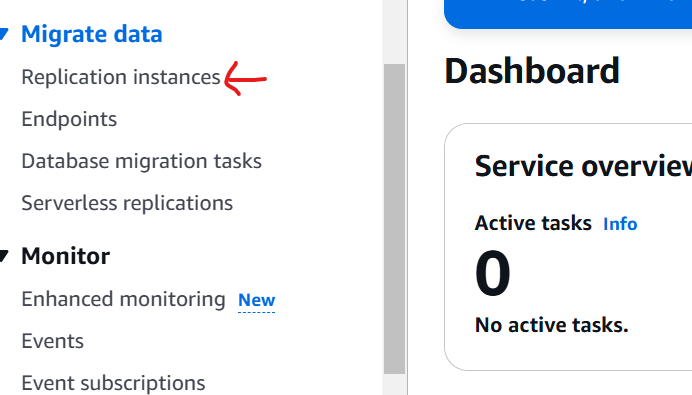Click the Dashboard page heading
This screenshot has width=692, height=395.
(532, 71)
